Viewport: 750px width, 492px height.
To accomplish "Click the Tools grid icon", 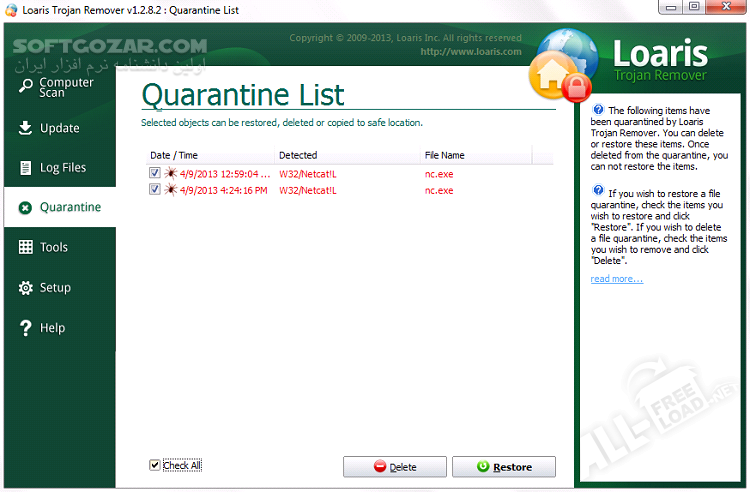I will click(25, 247).
